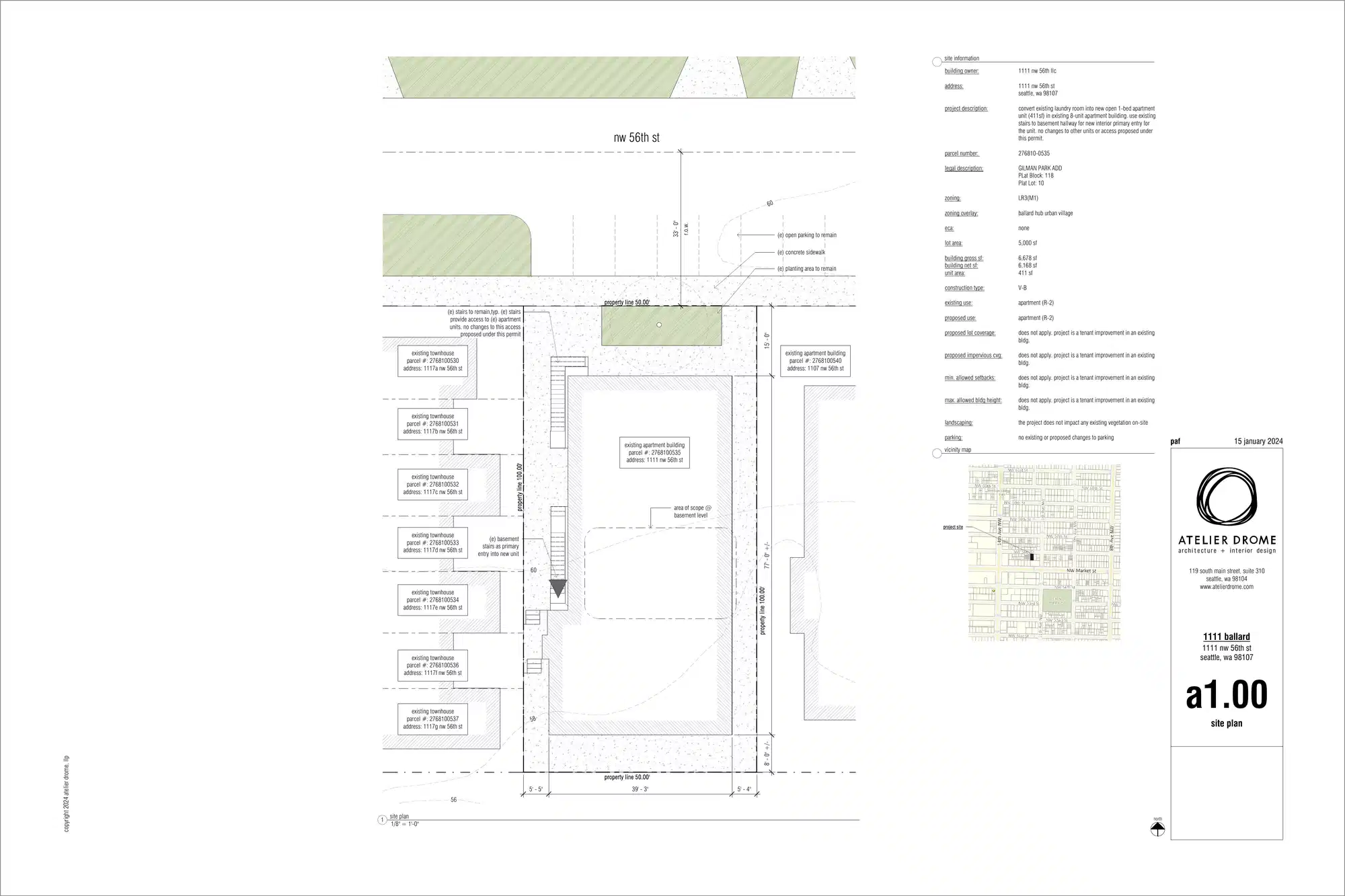Screen dimensions: 1345x896
Task: Click the 'project description:' heading
Action: pyautogui.click(x=966, y=108)
